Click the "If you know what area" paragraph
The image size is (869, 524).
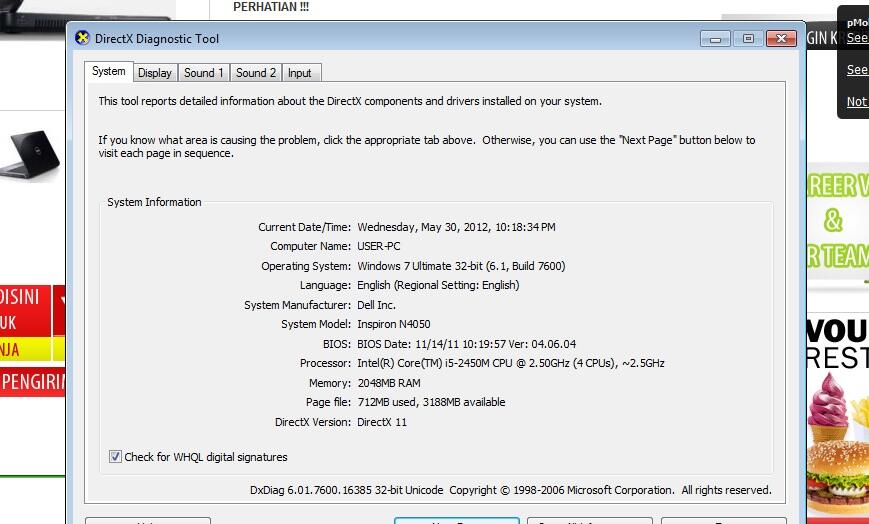427,146
